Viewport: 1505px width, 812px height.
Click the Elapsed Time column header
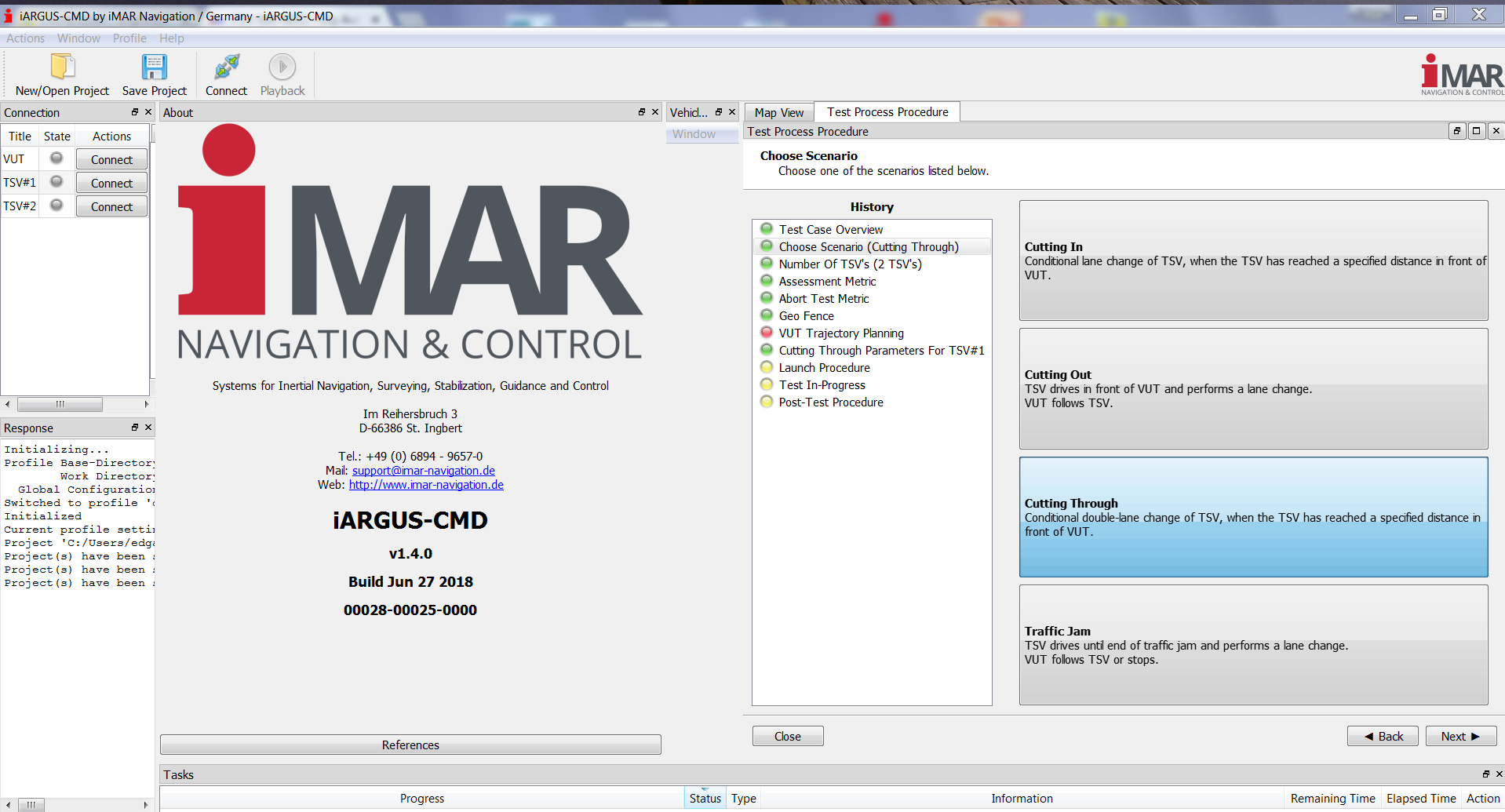[x=1421, y=798]
